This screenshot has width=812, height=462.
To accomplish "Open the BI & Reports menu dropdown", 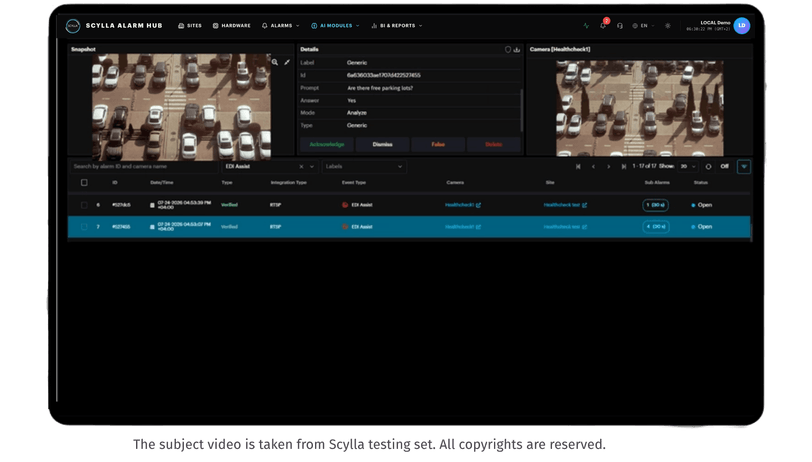I will 397,25.
